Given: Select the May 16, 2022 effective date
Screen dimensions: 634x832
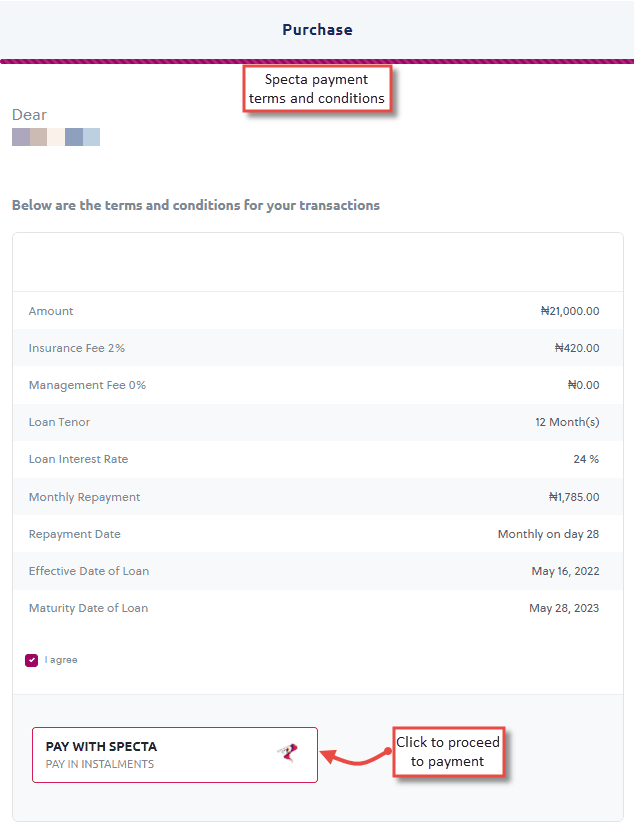Looking at the screenshot, I should [x=565, y=571].
